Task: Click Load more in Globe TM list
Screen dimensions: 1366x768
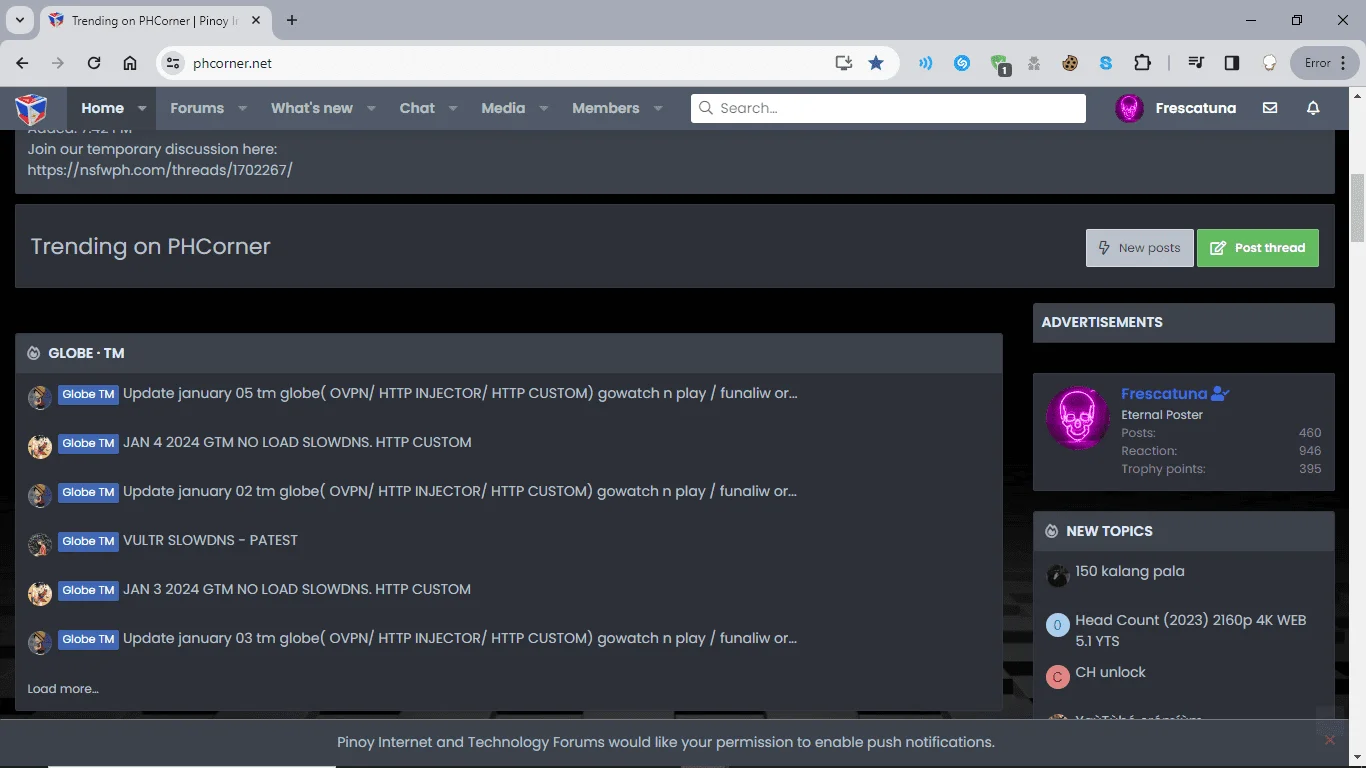Action: pyautogui.click(x=63, y=689)
